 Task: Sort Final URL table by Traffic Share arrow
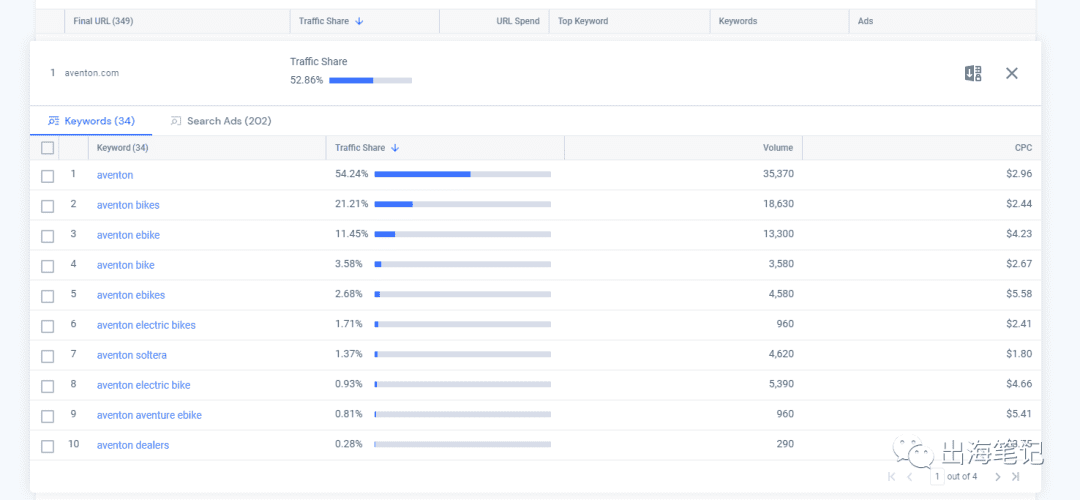coord(359,21)
